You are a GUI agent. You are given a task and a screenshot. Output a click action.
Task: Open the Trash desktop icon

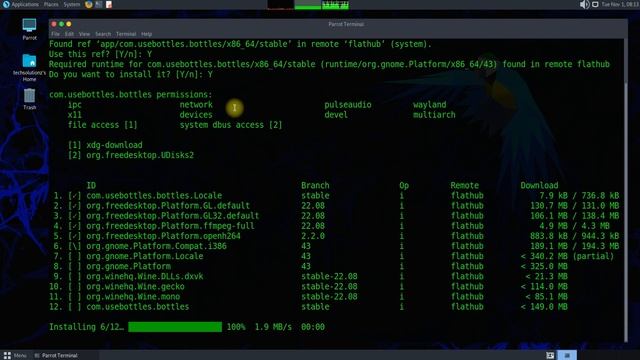(29, 99)
